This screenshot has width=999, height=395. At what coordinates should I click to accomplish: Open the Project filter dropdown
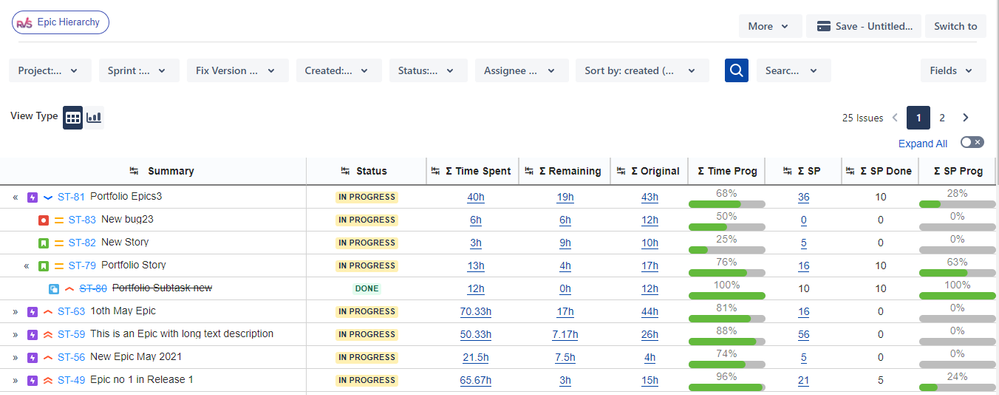(x=50, y=71)
